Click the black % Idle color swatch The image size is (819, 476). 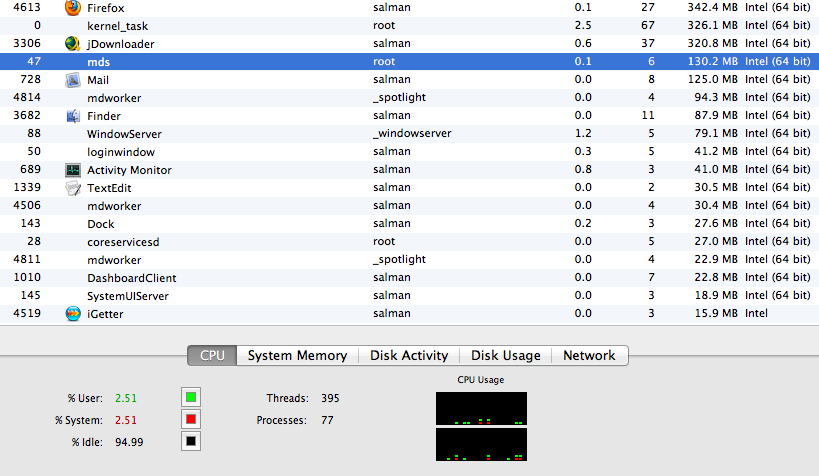coord(191,441)
